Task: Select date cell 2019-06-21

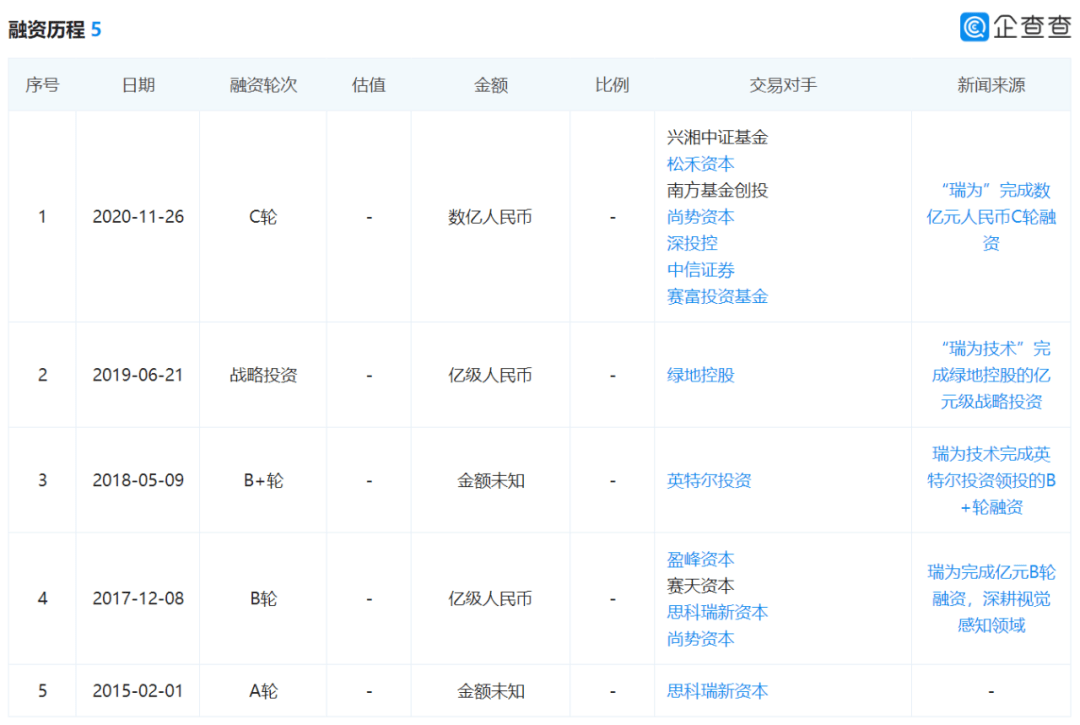Action: (138, 375)
